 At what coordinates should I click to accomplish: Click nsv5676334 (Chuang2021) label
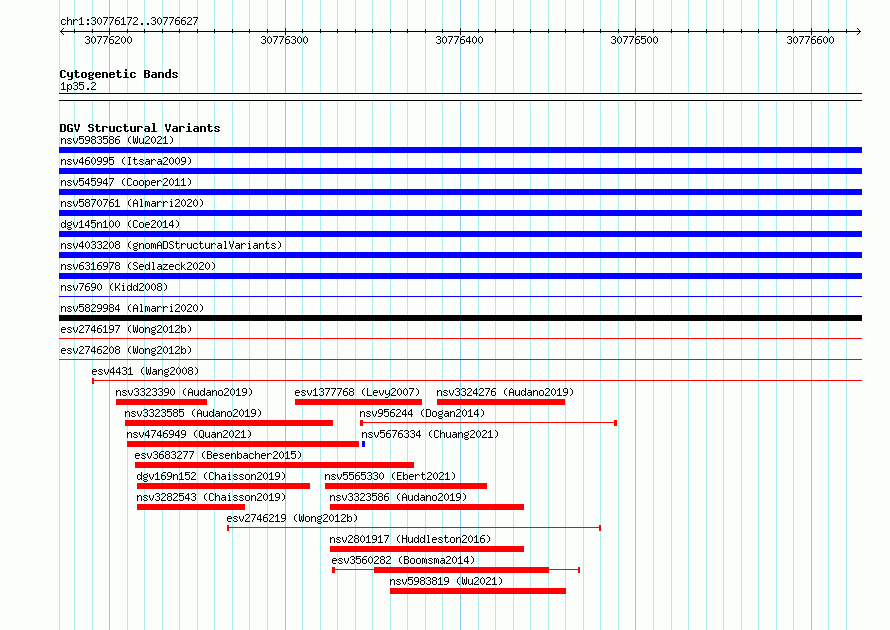(x=430, y=434)
